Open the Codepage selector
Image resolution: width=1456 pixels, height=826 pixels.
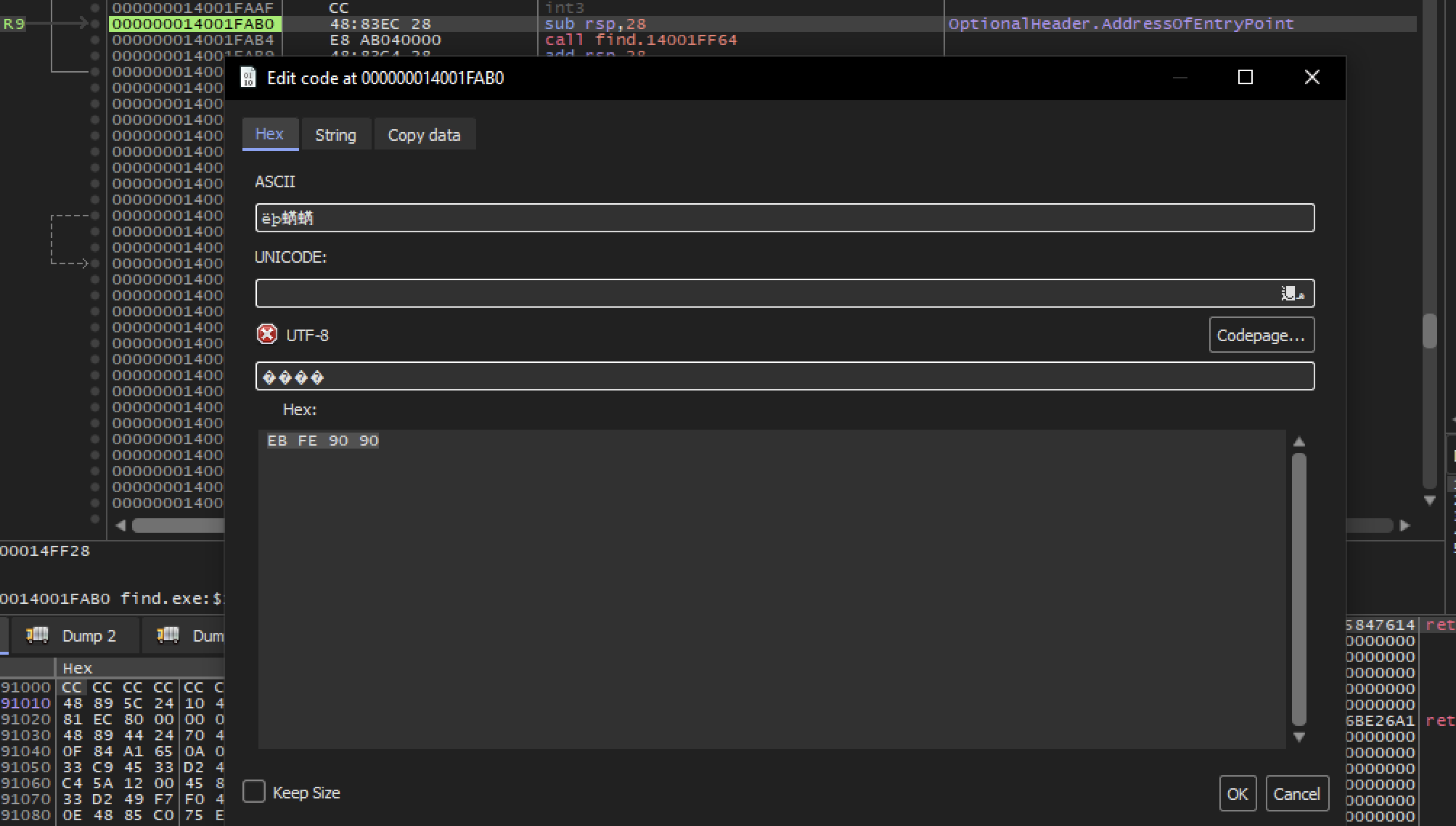pyautogui.click(x=1261, y=335)
